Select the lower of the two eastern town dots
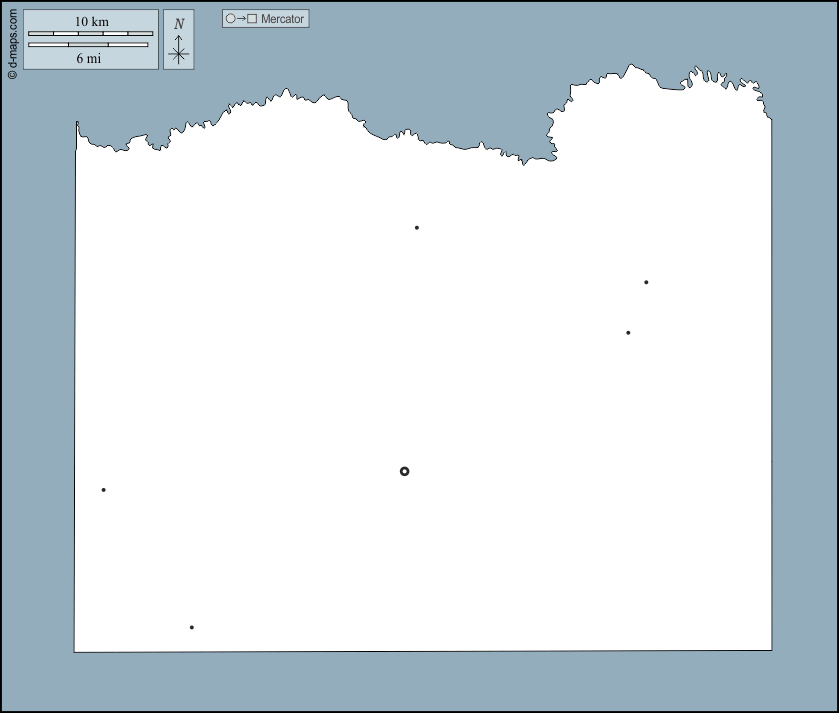Image resolution: width=839 pixels, height=713 pixels. click(628, 333)
